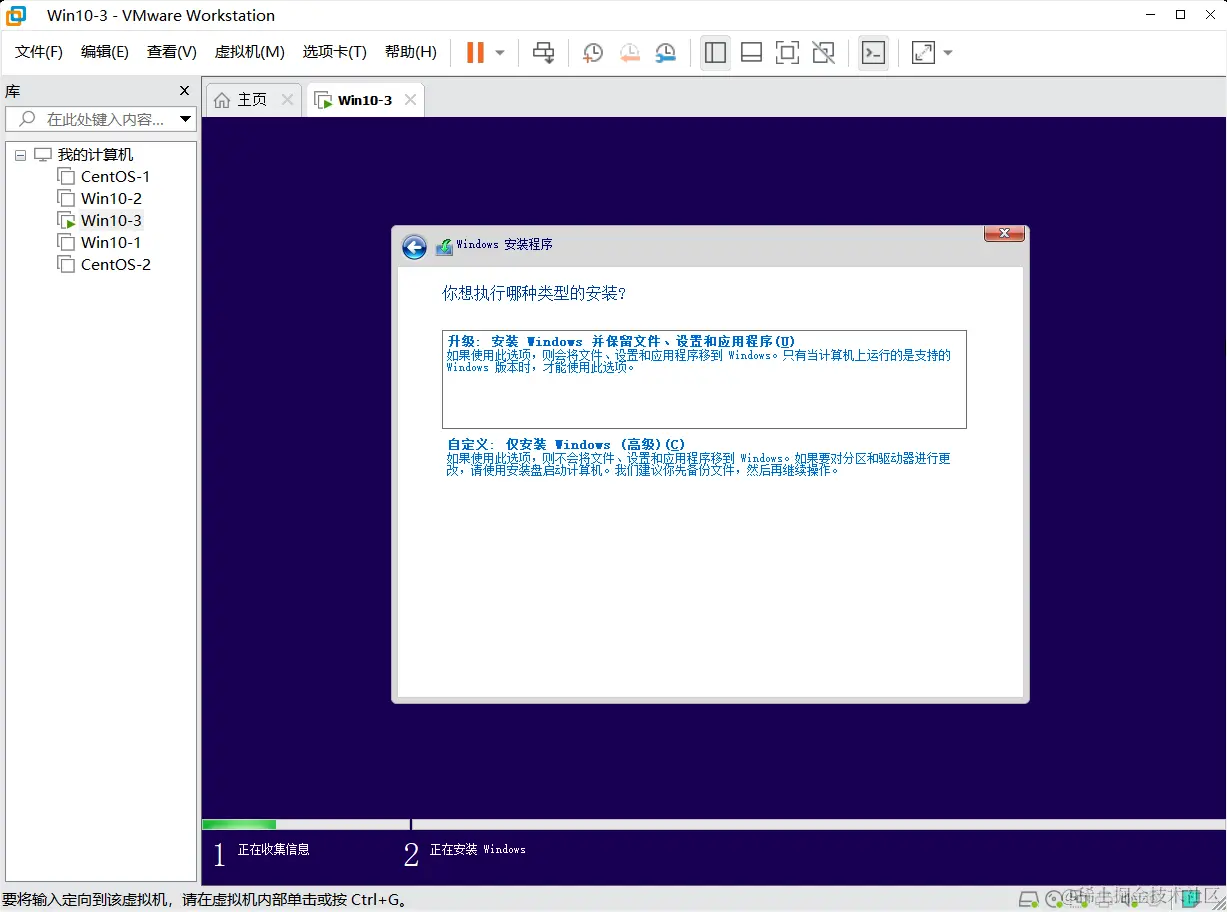Maximize the VMware Workstation window
This screenshot has height=912, width=1227.
(1180, 15)
